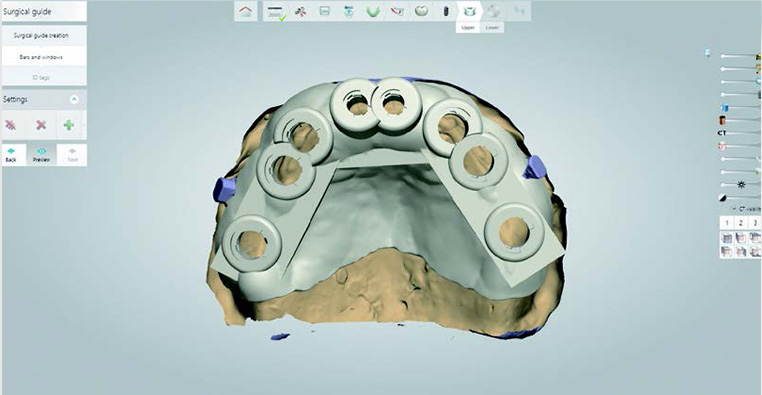
Task: Click the green plus add icon
Action: tap(69, 125)
